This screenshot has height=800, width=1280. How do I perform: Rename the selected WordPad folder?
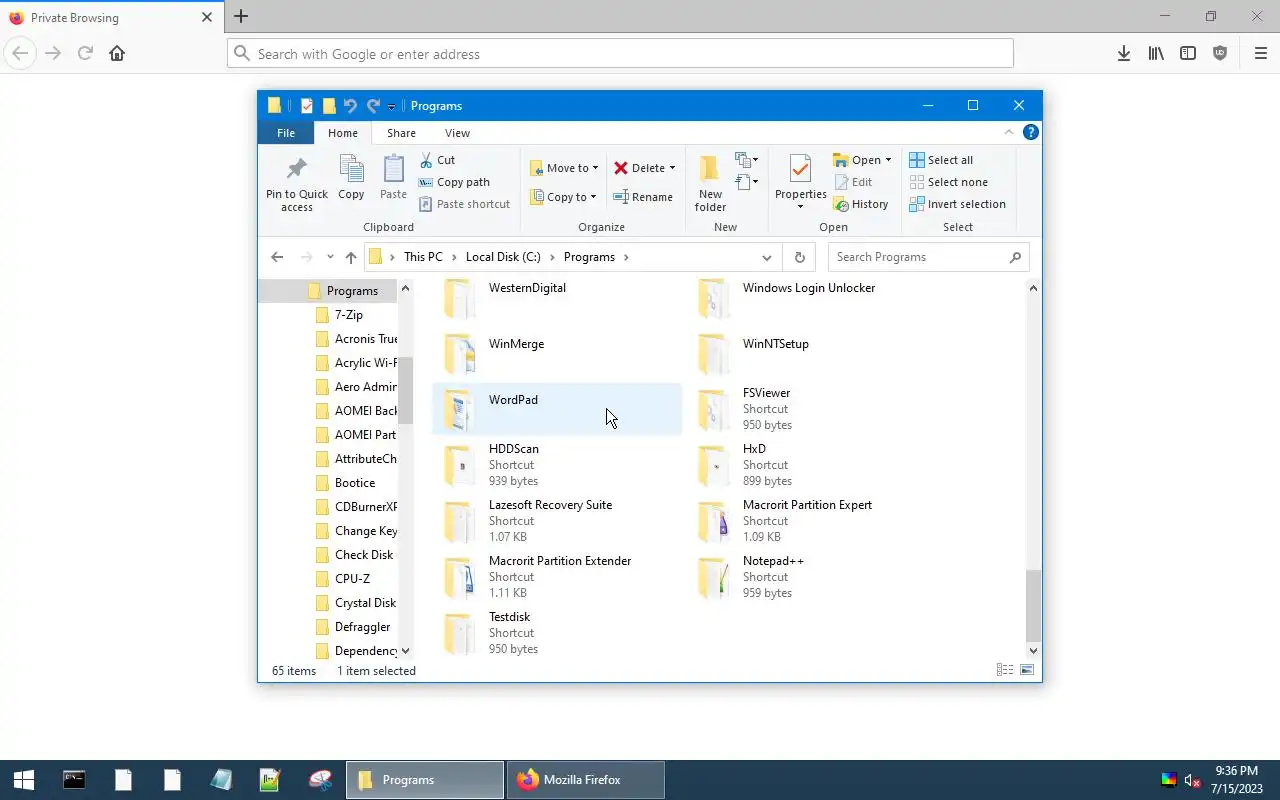point(643,197)
